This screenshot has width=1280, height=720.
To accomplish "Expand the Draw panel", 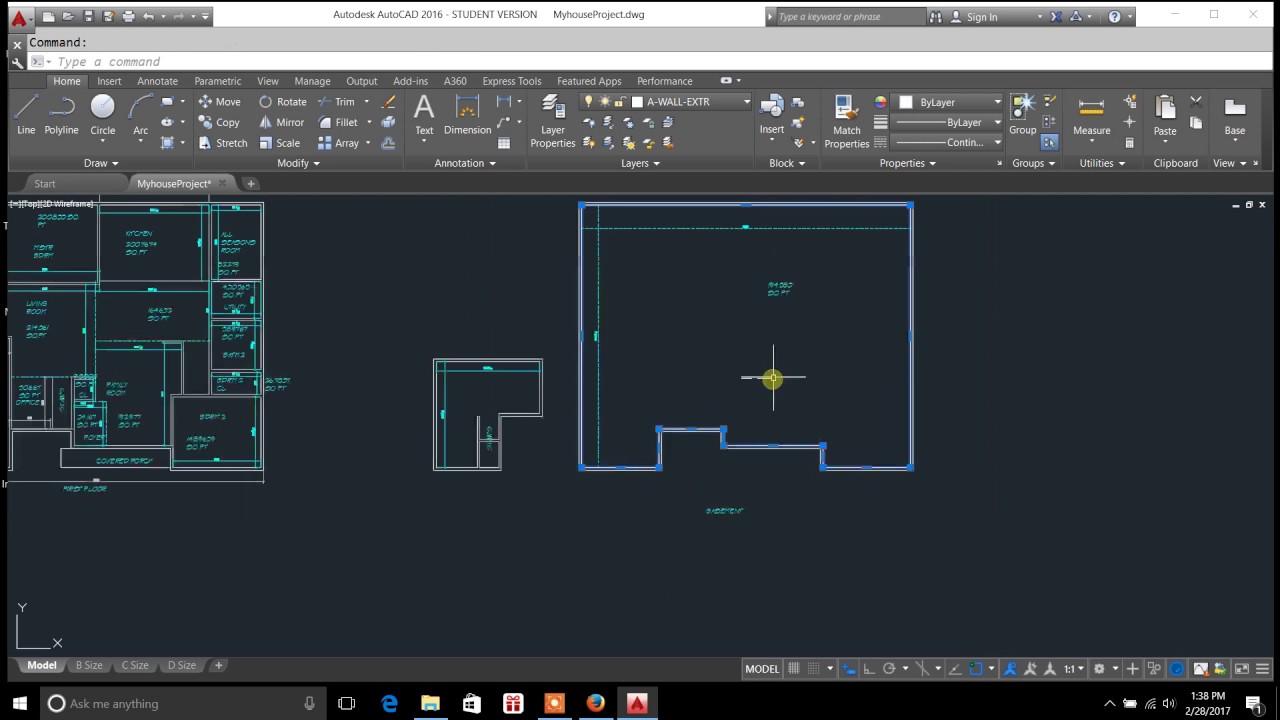I will tap(101, 163).
